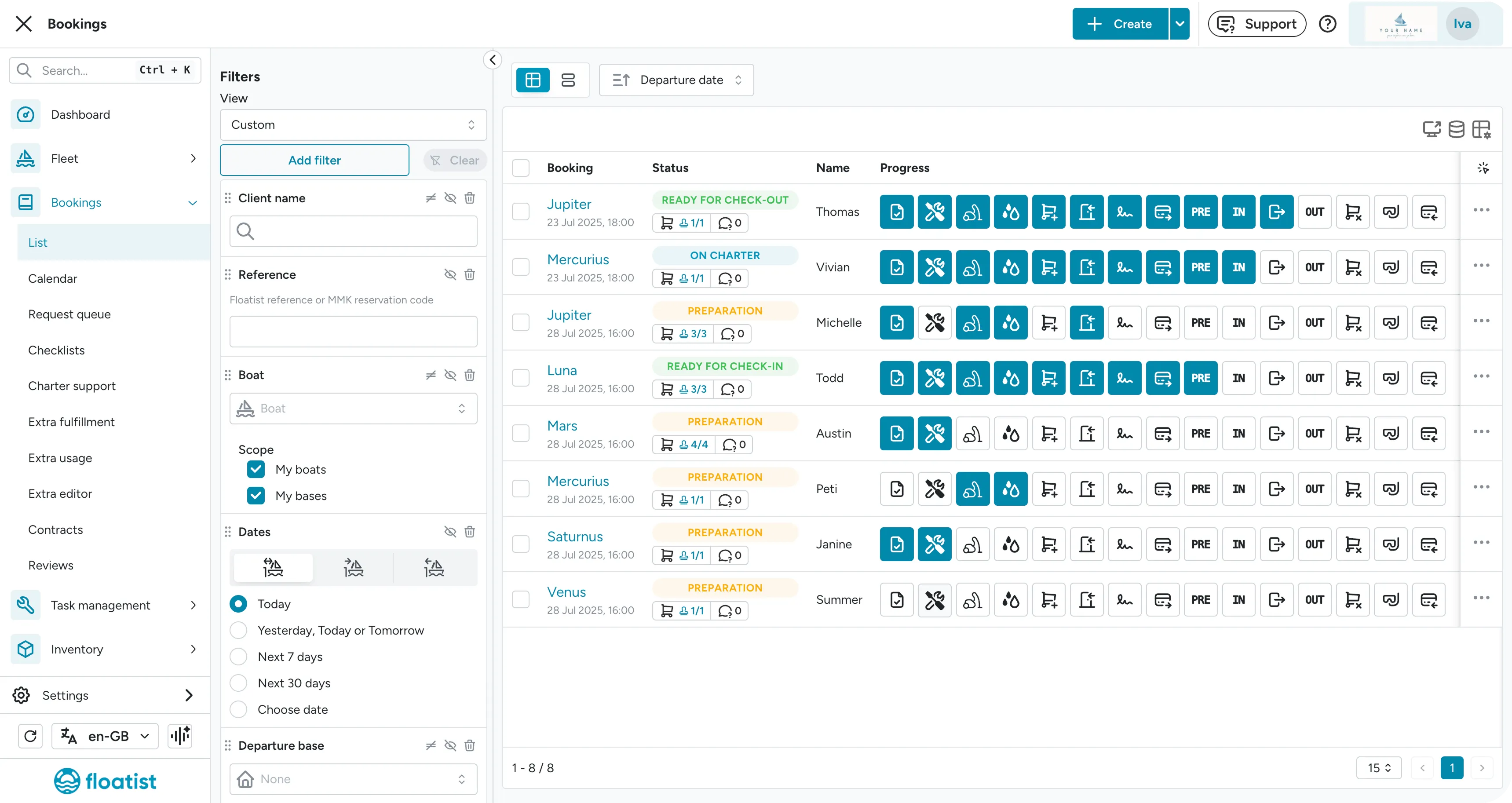This screenshot has height=803, width=1512.
Task: Switch to the grid table view icon
Action: click(x=533, y=80)
